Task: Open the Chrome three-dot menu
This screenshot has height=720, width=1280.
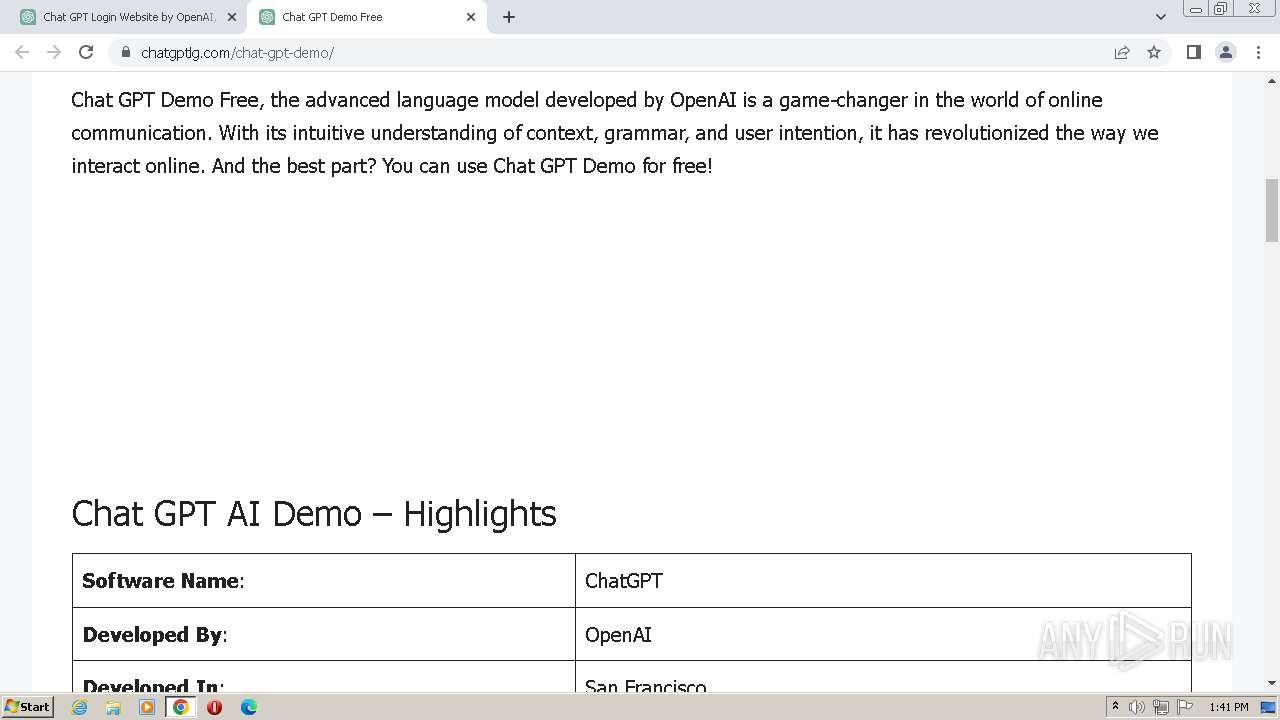Action: [1258, 52]
